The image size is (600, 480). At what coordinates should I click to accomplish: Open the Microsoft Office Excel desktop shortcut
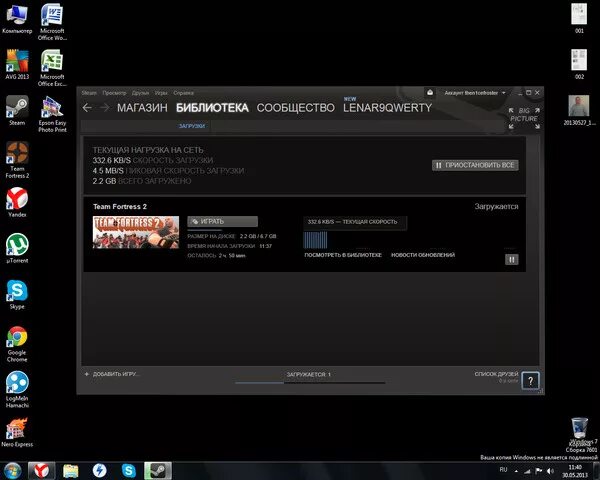pos(52,68)
